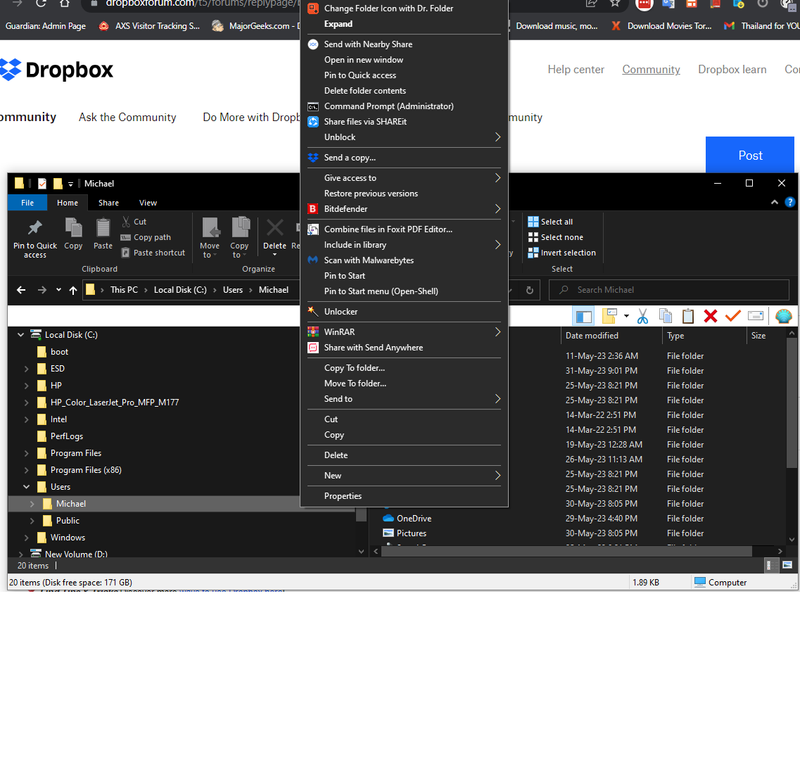Choose Dropbox Send a copy... entry
This screenshot has width=800, height=760.
(404, 158)
